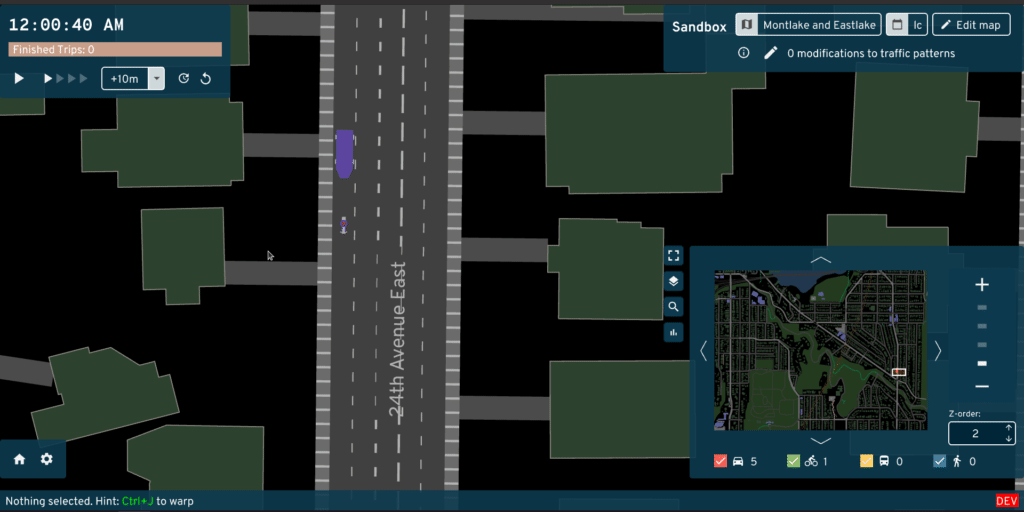The height and width of the screenshot is (512, 1024).
Task: Select the third zoom level marker
Action: (x=982, y=345)
